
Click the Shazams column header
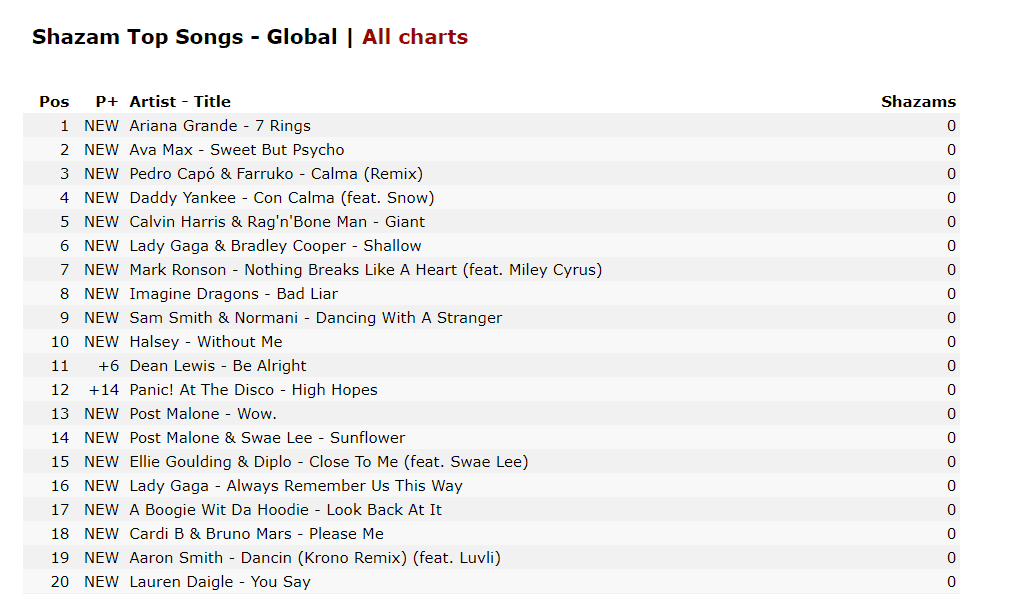click(918, 102)
